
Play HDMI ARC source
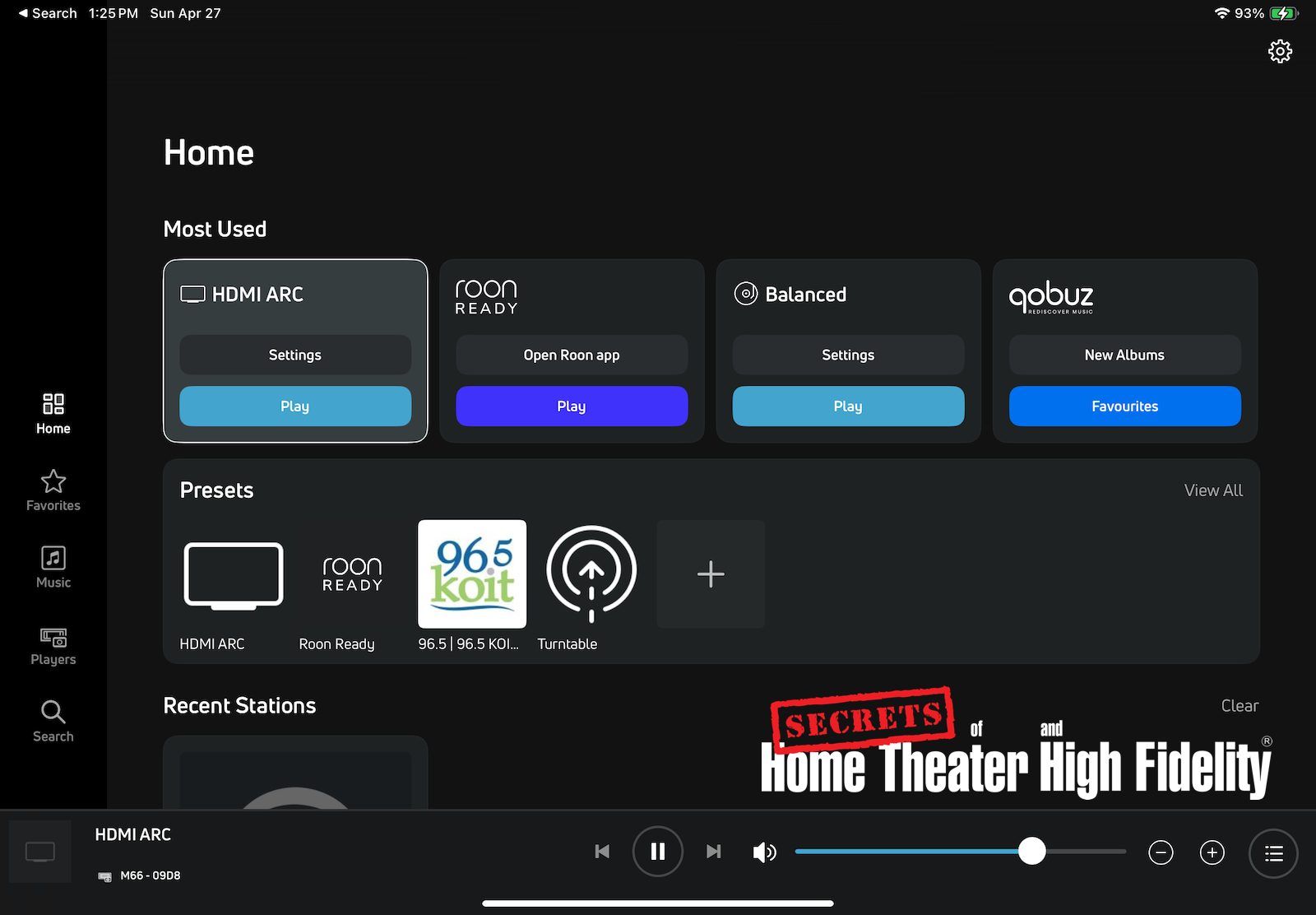[x=295, y=406]
